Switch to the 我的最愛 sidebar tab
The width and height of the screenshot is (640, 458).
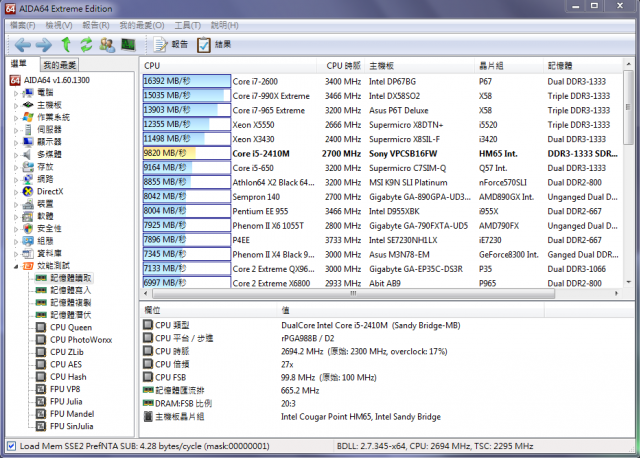(x=60, y=64)
